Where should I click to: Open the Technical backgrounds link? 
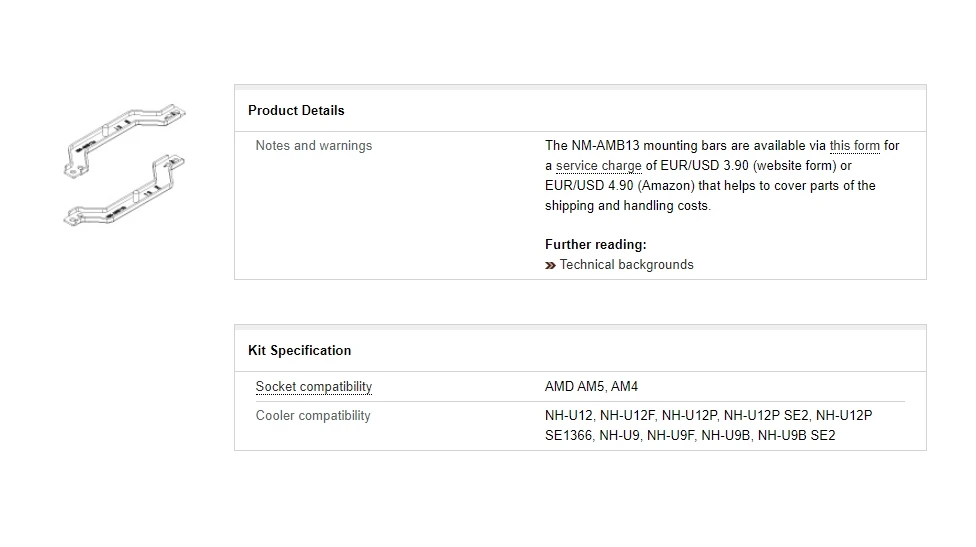tap(626, 264)
